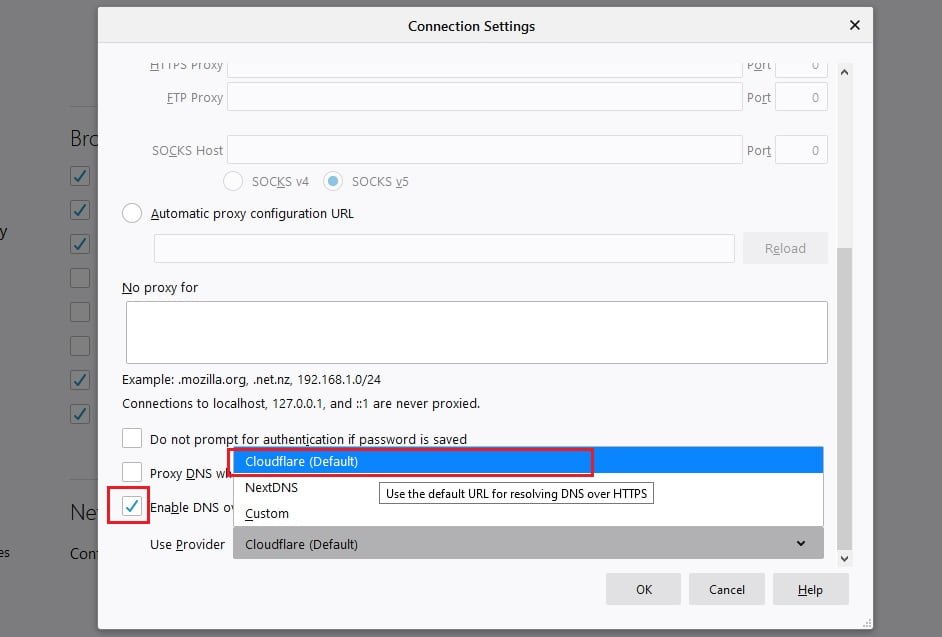Choose Automatic proxy configuration URL option
The width and height of the screenshot is (942, 637).
132,213
